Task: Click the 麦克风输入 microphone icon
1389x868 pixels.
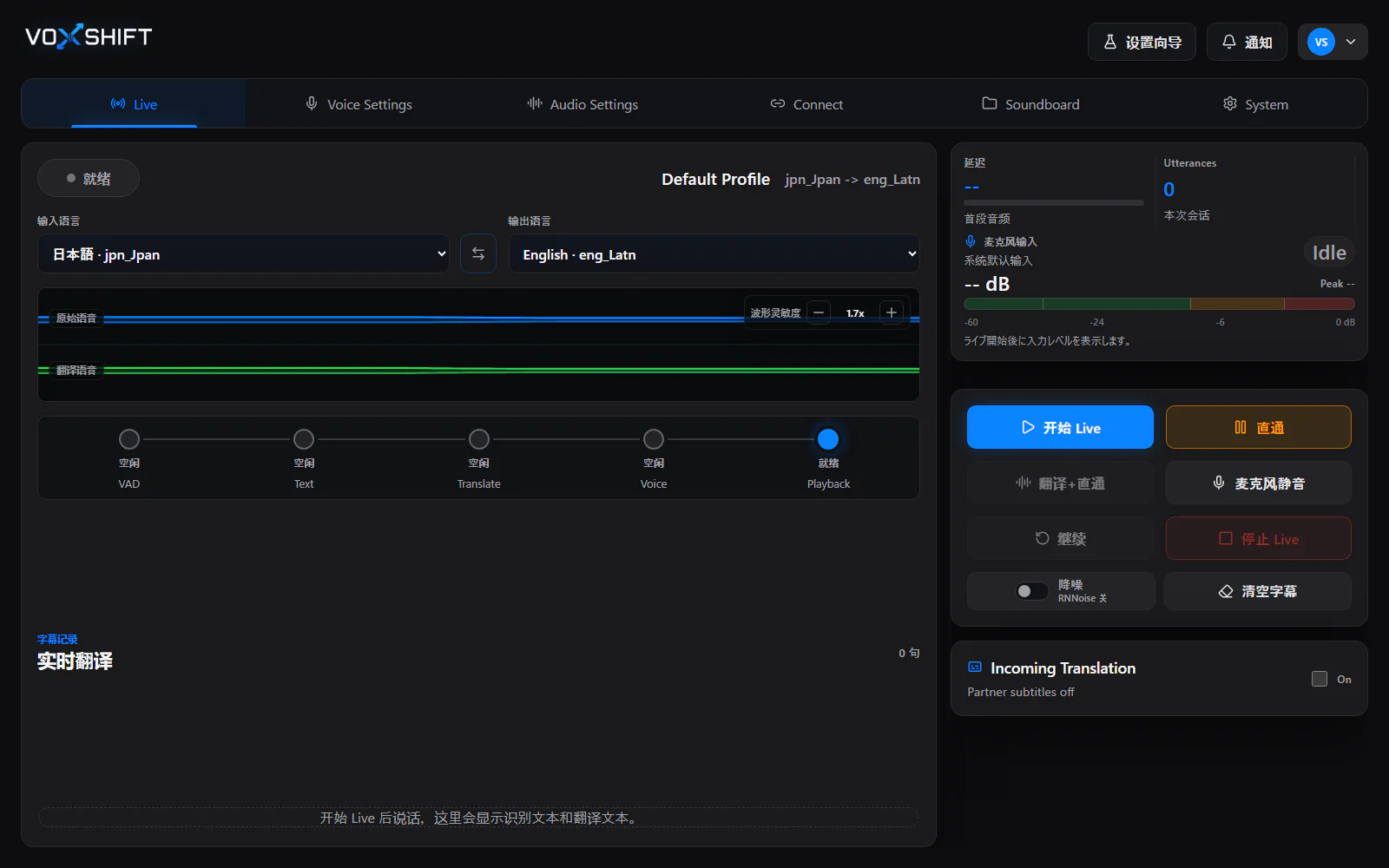Action: coord(971,241)
